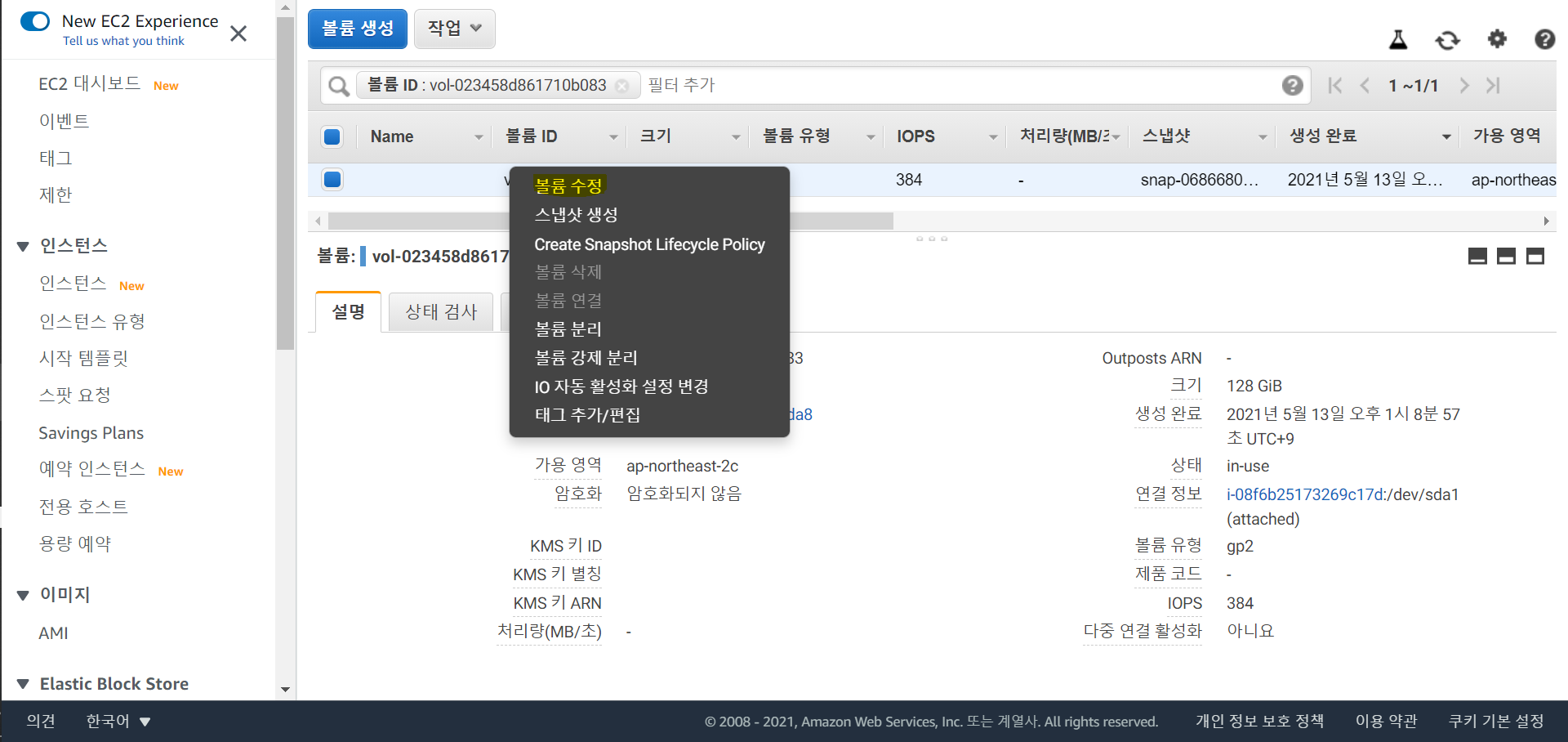Maximize the details pane layout icon
Screen dimensions: 1568x742
click(x=1535, y=257)
